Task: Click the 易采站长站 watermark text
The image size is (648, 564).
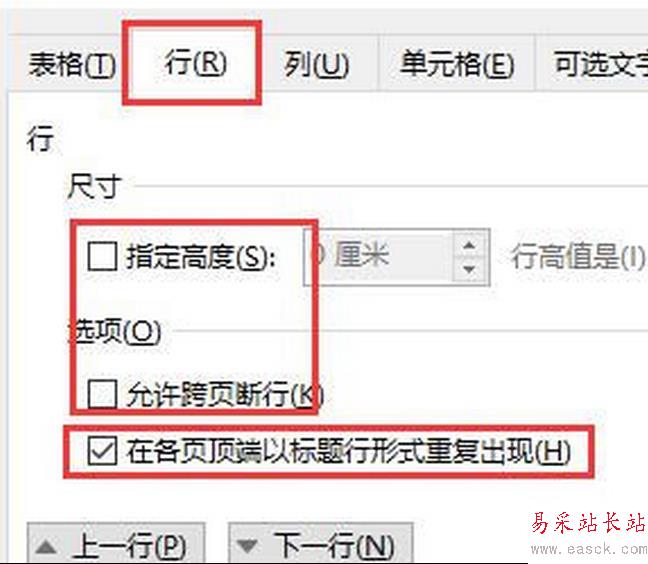Action: click(588, 523)
